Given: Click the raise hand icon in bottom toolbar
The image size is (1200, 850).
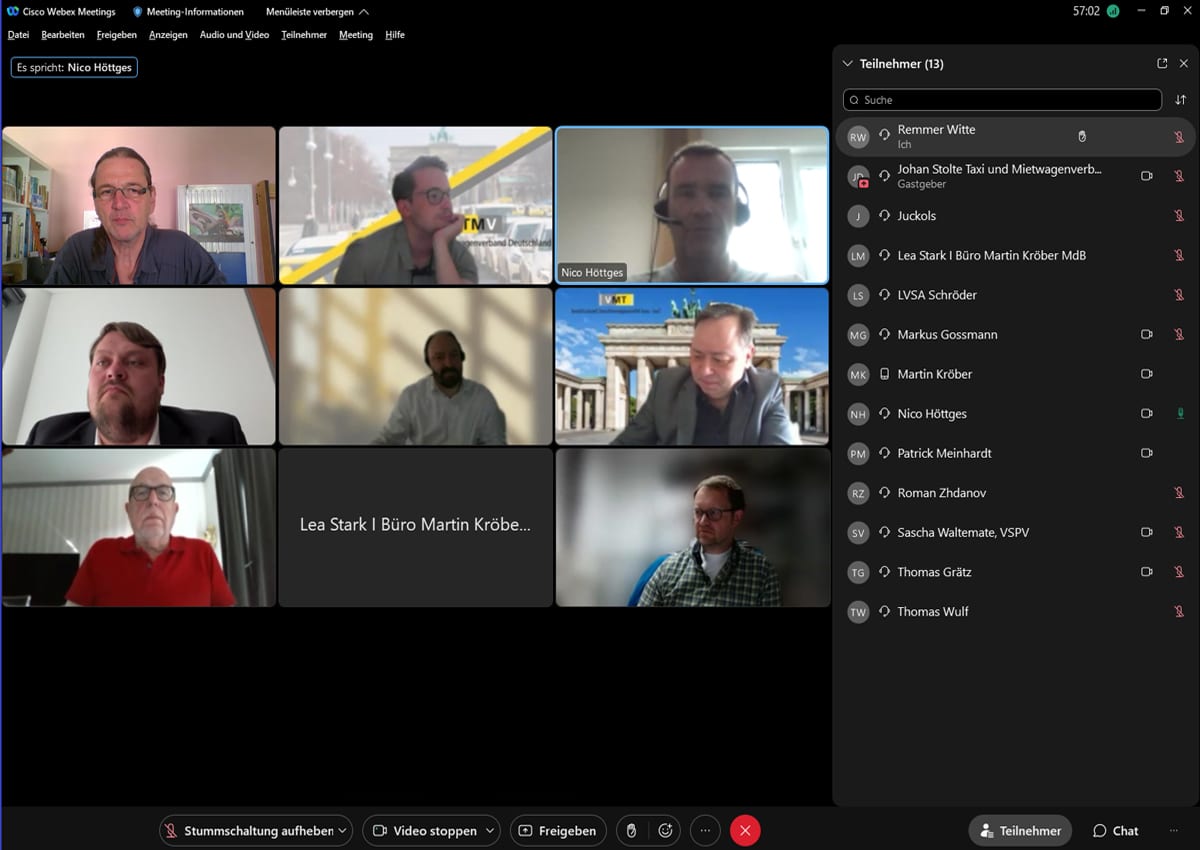Looking at the screenshot, I should tap(631, 830).
